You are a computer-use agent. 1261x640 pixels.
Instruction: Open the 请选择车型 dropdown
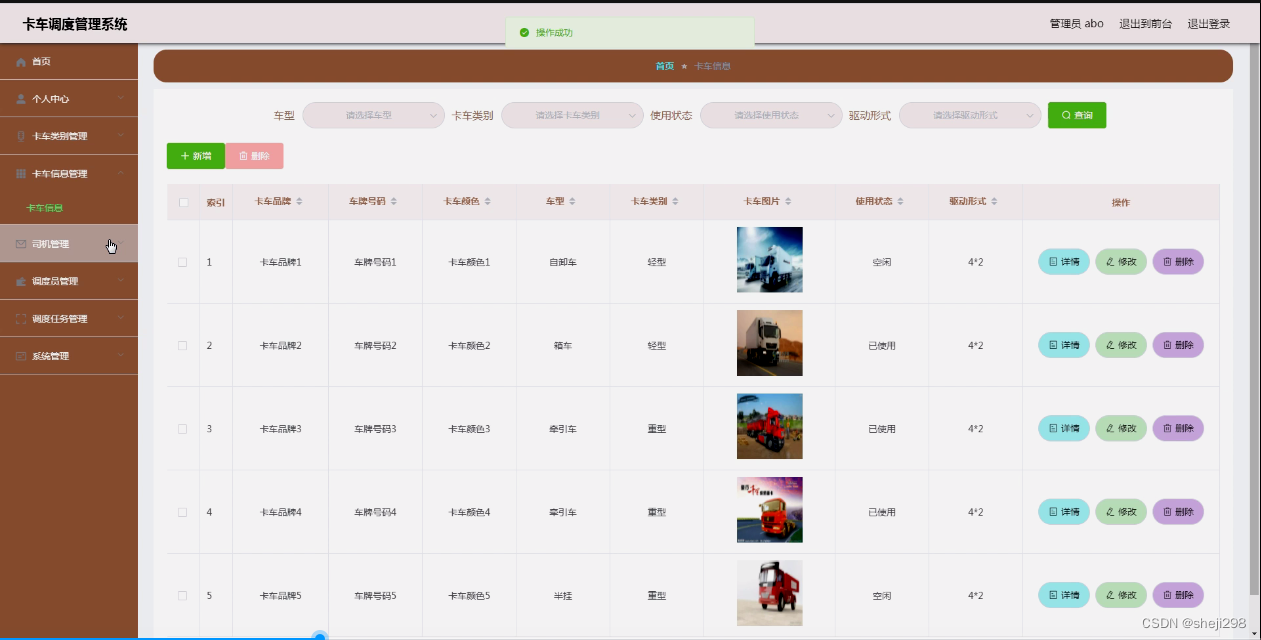372,115
